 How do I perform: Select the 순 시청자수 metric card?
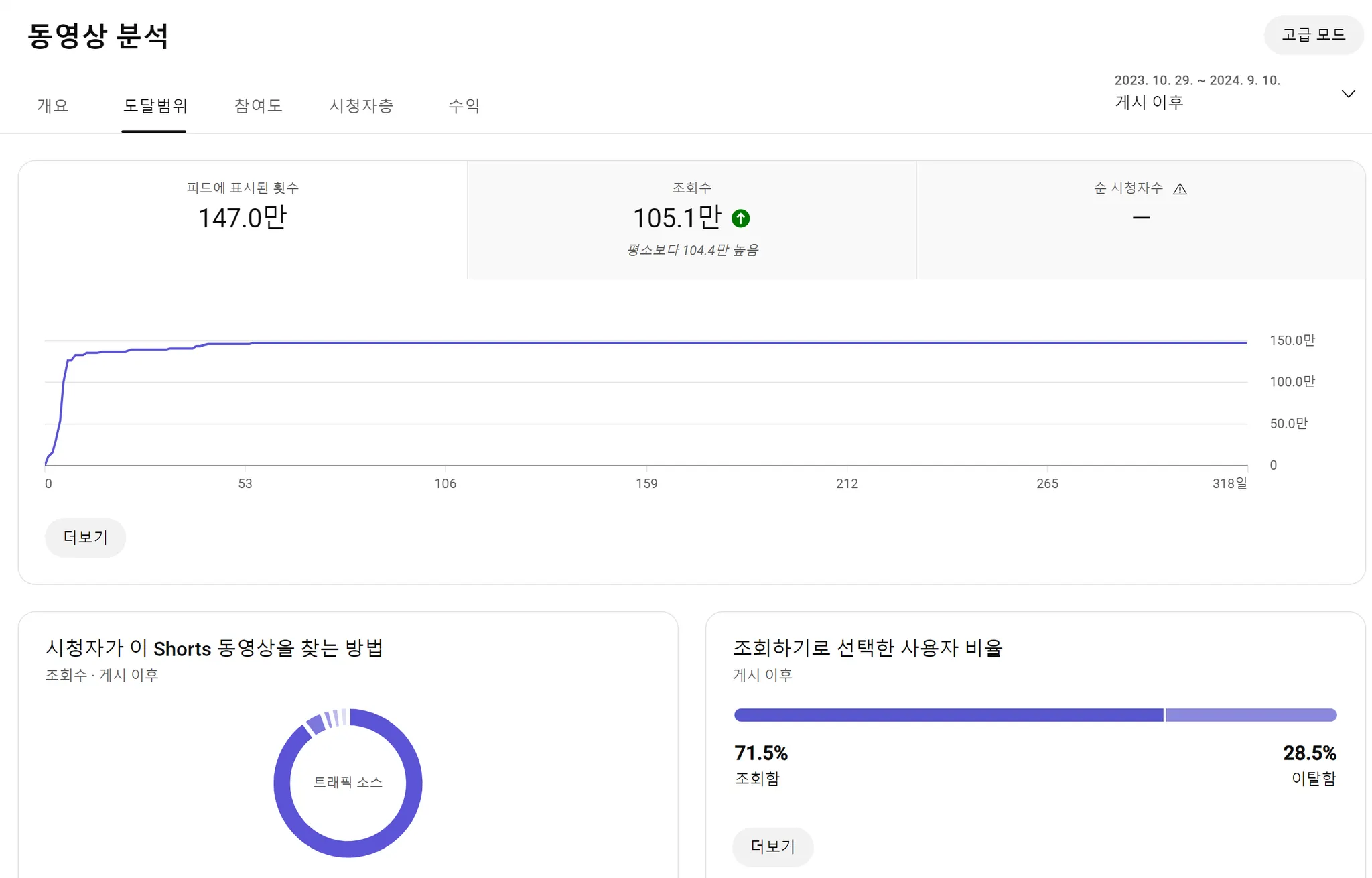point(1140,219)
